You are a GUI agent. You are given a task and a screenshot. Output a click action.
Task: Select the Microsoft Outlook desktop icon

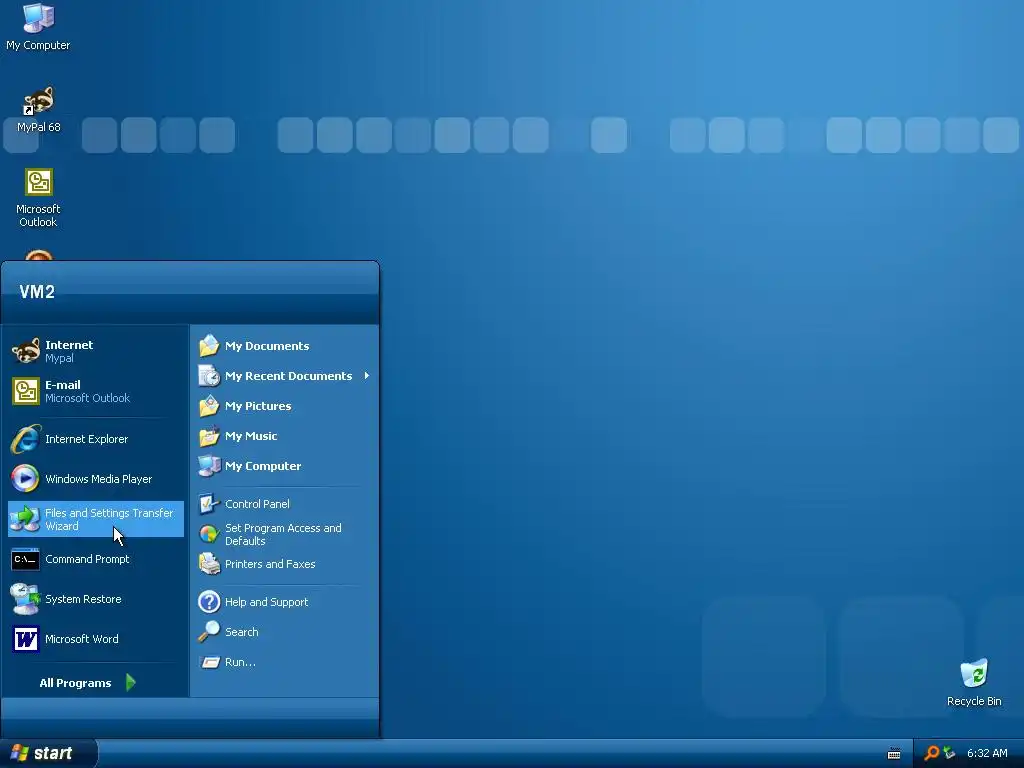tap(38, 198)
